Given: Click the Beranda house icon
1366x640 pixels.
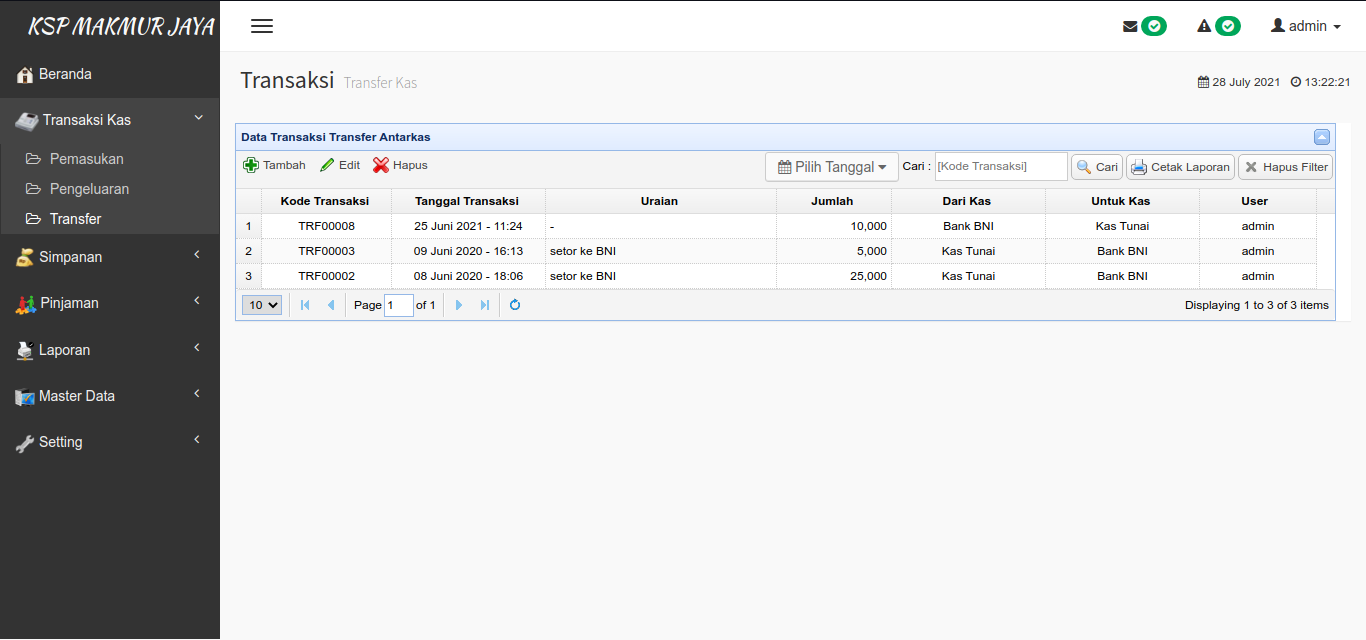Looking at the screenshot, I should 25,75.
